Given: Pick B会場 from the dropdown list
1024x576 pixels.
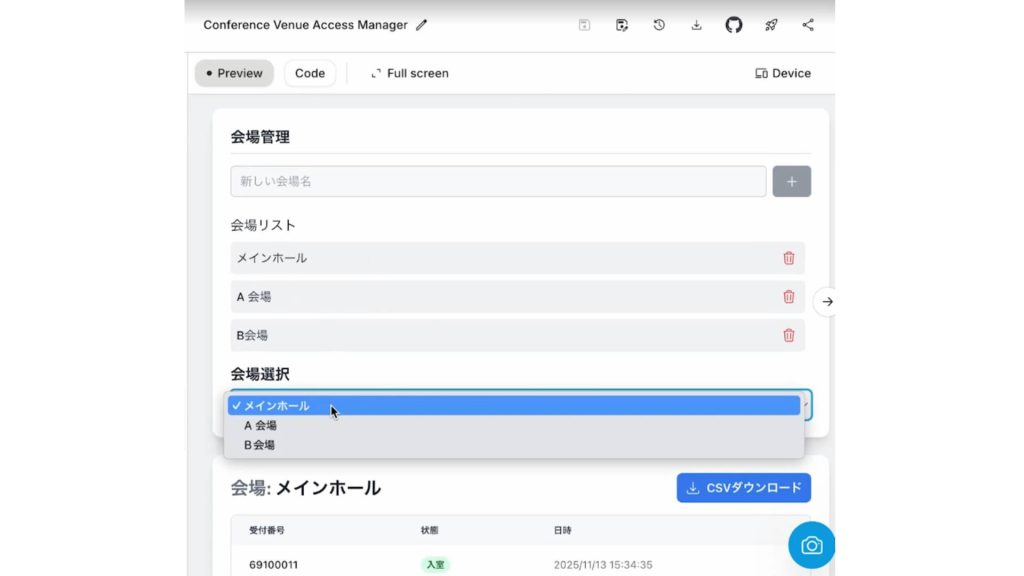Looking at the screenshot, I should click(259, 445).
